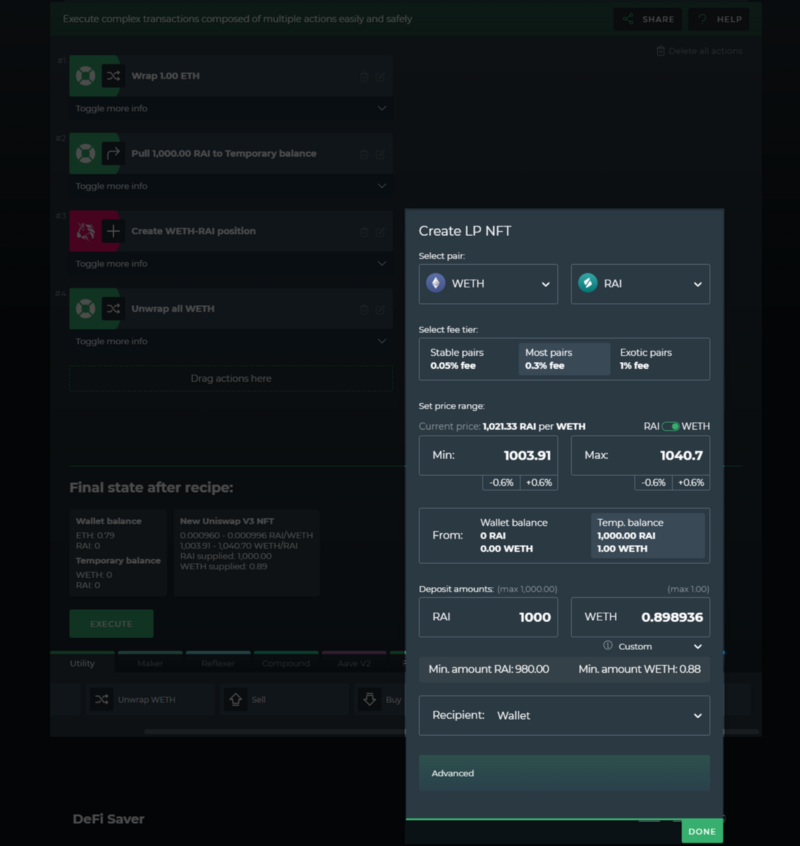
Task: Expand more info for Unwrap all WETH
Action: pyautogui.click(x=231, y=342)
